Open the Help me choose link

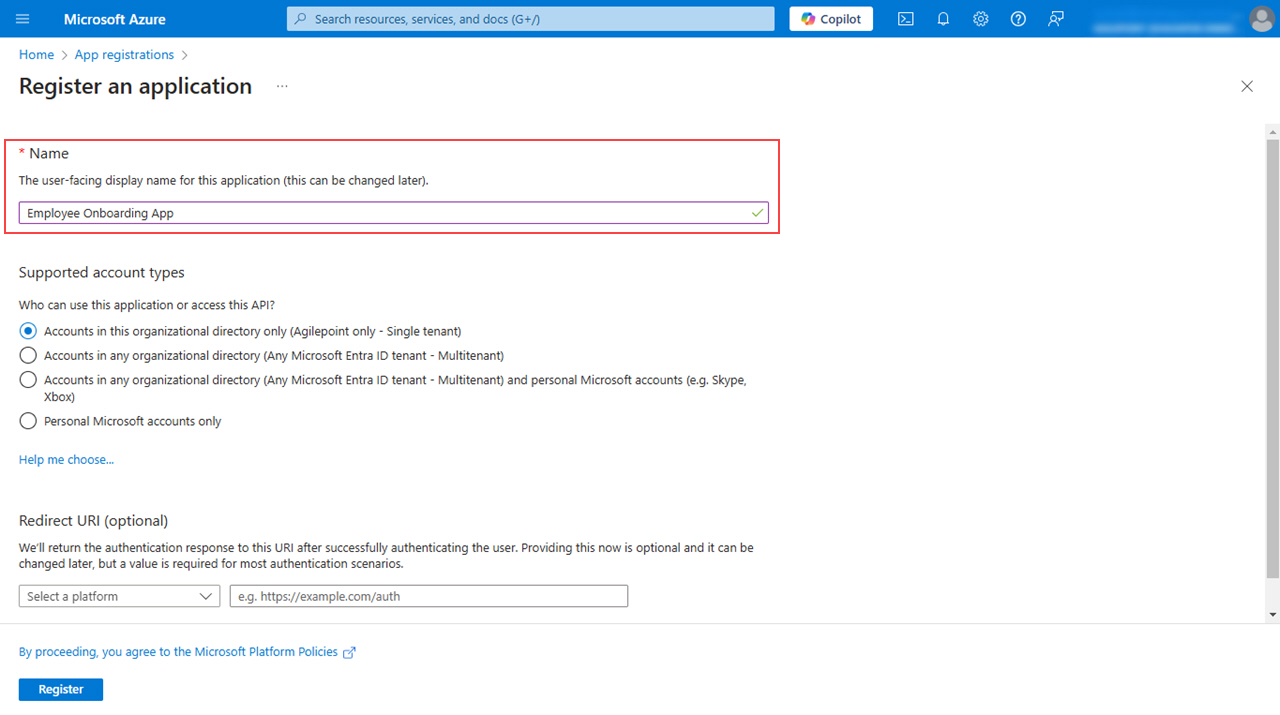click(66, 460)
